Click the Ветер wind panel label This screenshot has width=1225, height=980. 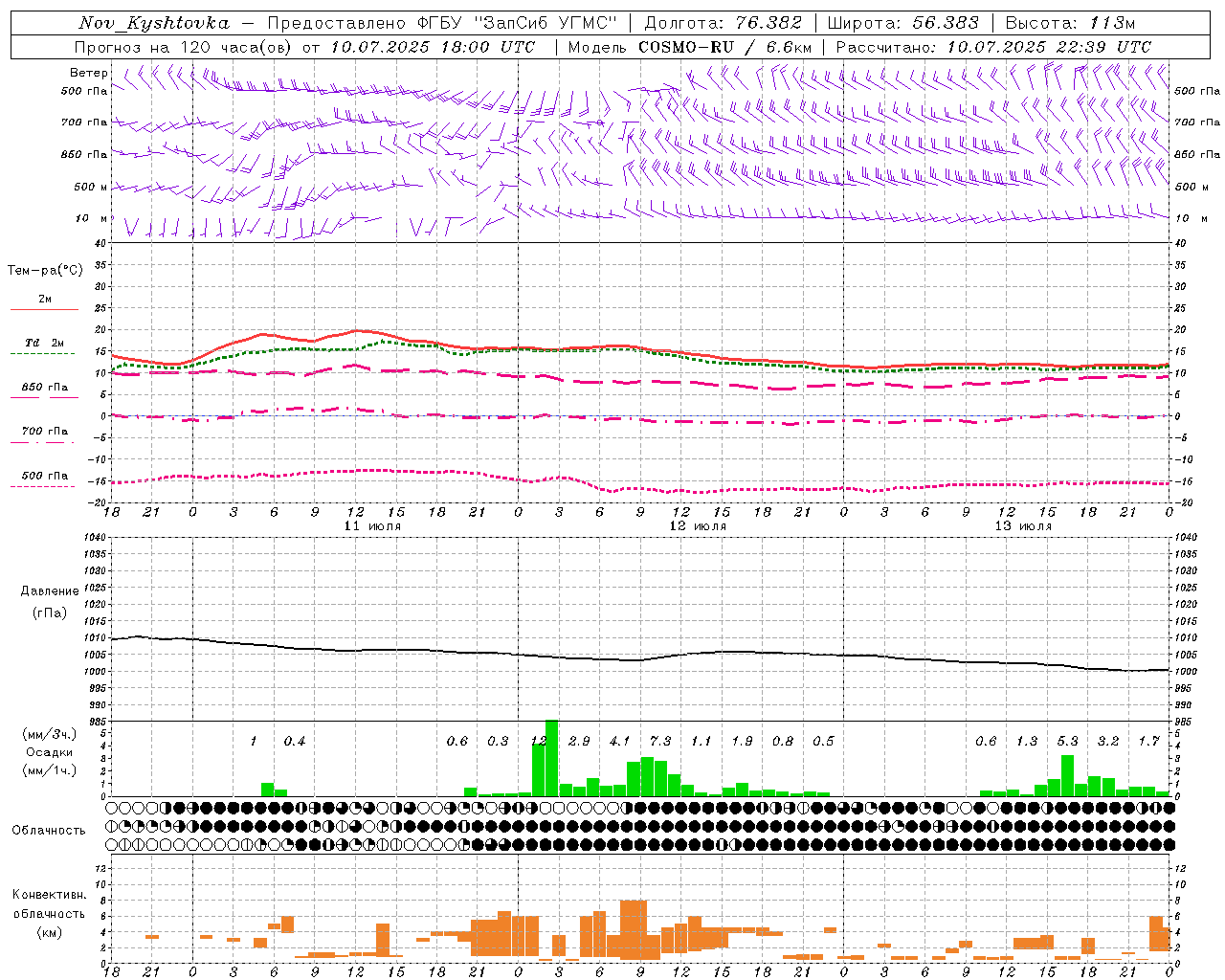pyautogui.click(x=88, y=73)
